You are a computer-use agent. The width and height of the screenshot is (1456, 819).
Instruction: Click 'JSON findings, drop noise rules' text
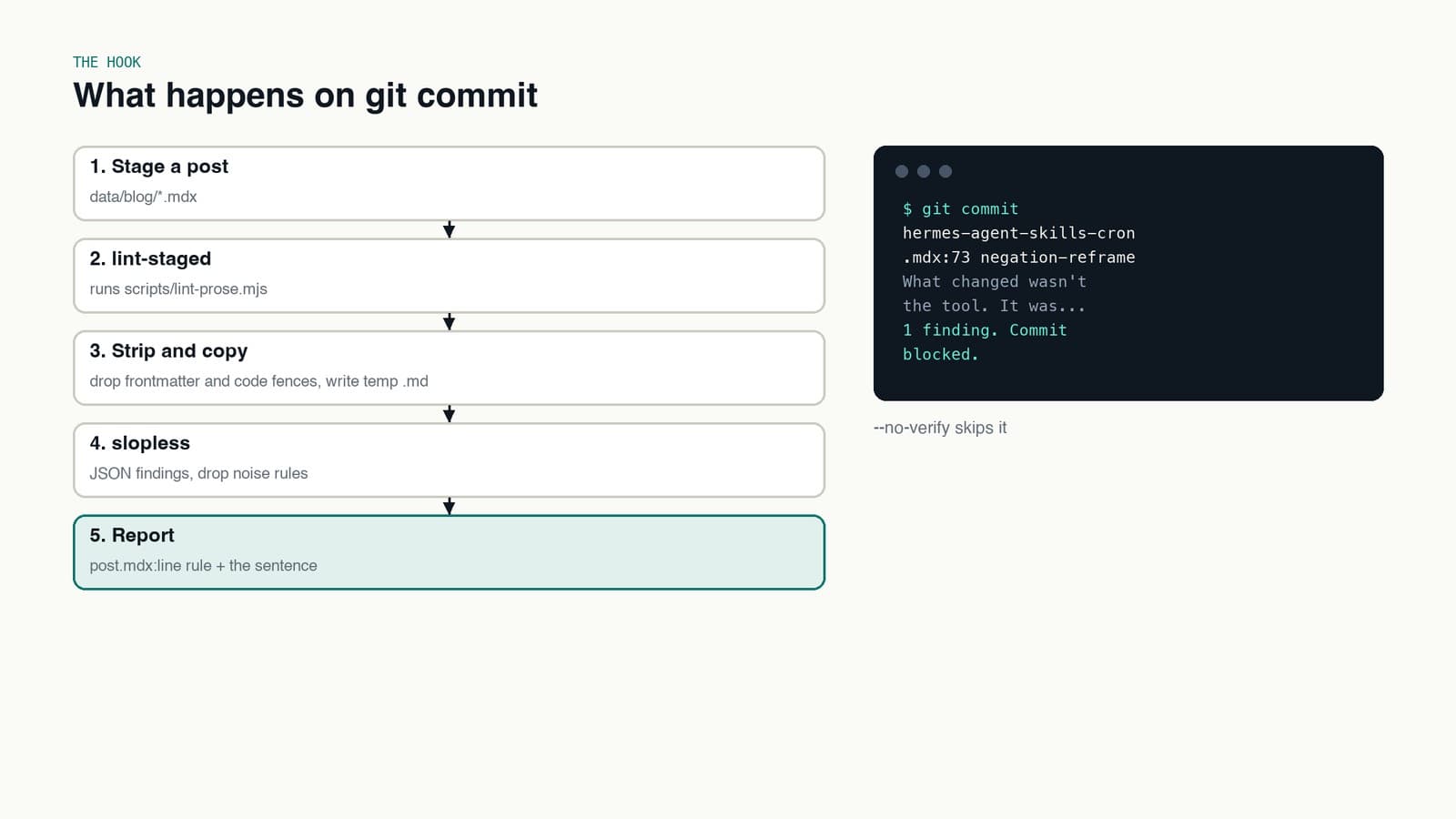pyautogui.click(x=198, y=473)
